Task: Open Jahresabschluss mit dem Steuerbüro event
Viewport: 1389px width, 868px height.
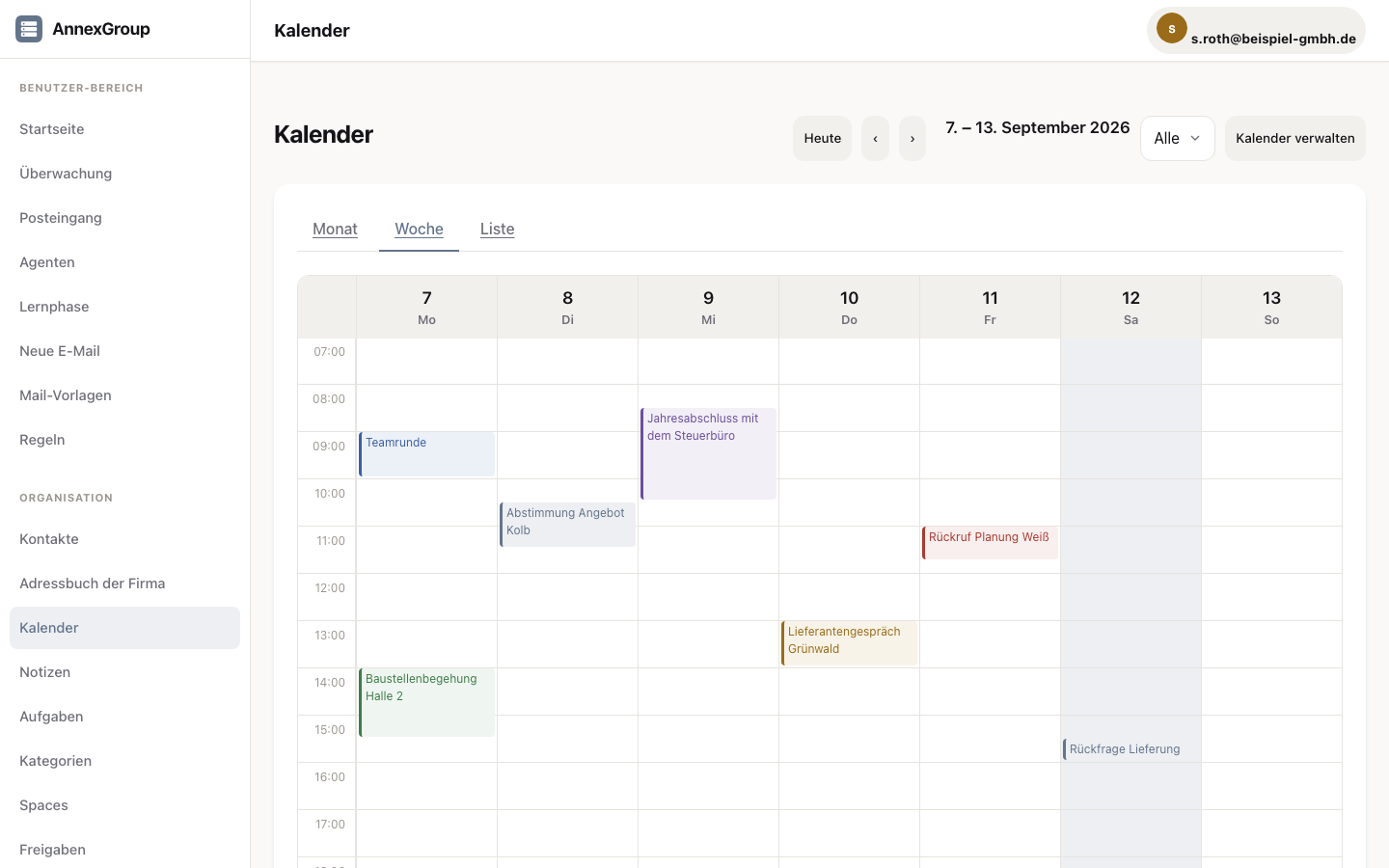Action: (x=709, y=453)
